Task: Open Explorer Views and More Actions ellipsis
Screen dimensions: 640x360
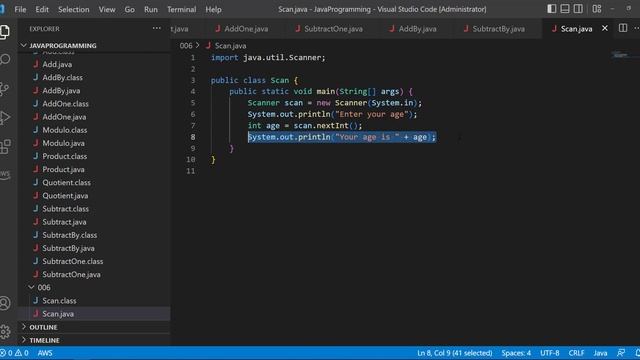Action: point(157,28)
